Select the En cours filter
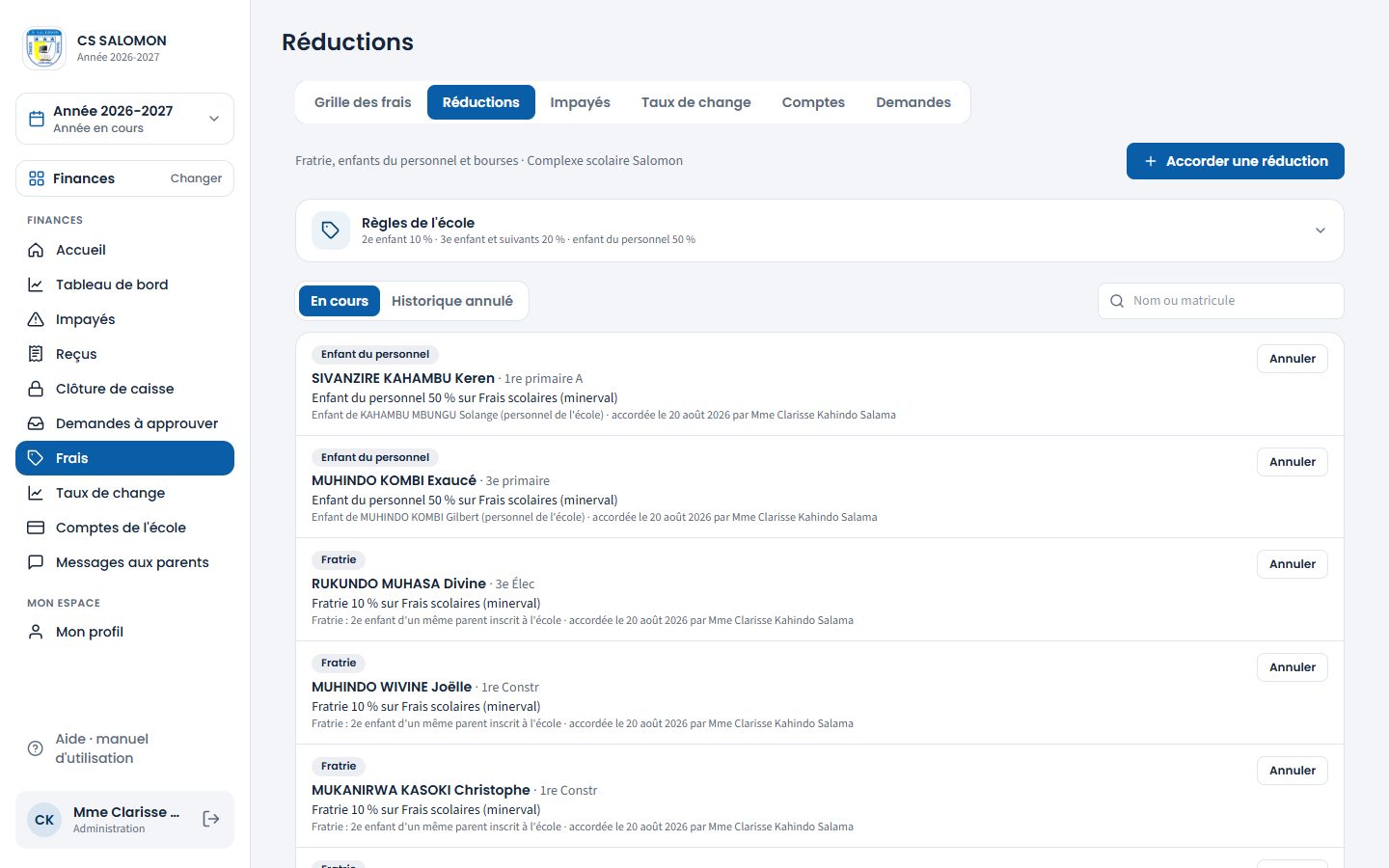 (340, 301)
